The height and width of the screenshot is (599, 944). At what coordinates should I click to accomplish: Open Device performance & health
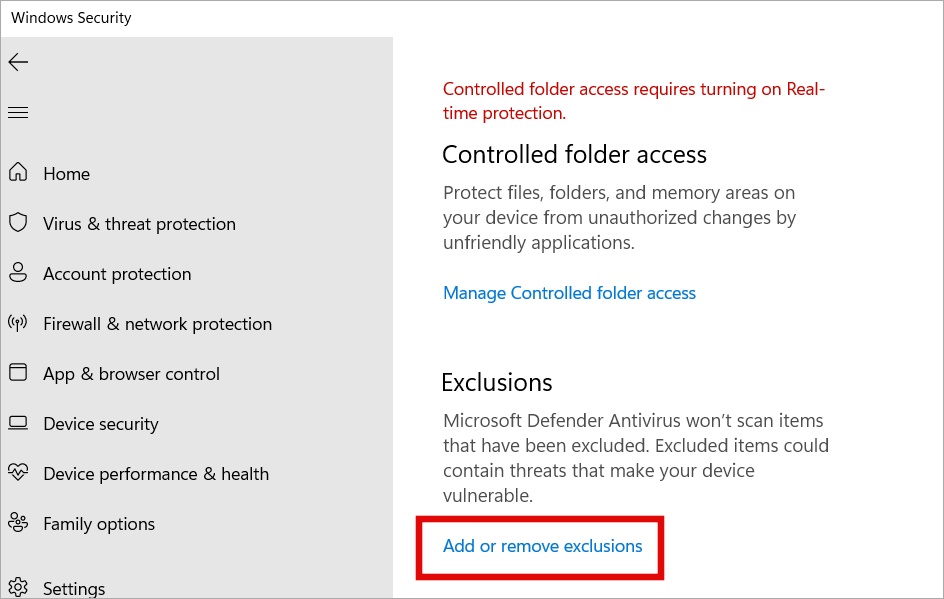click(156, 474)
